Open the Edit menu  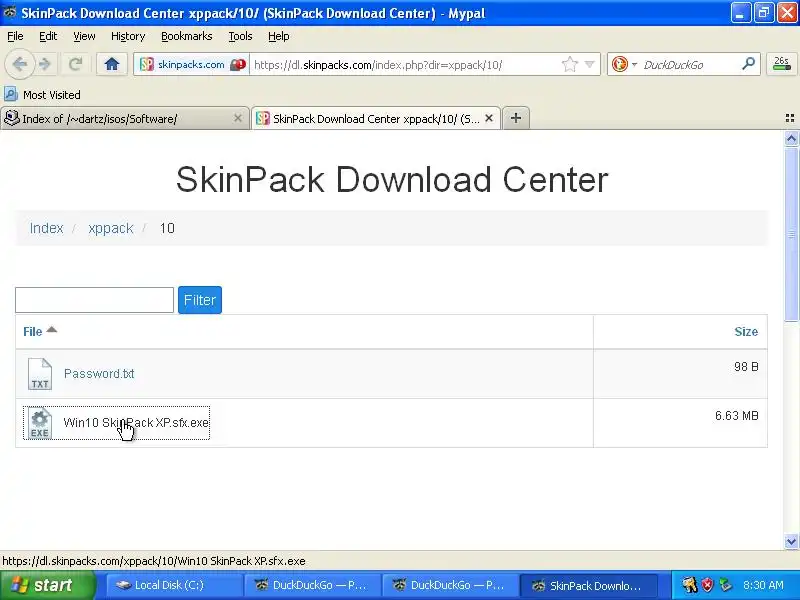[48, 36]
